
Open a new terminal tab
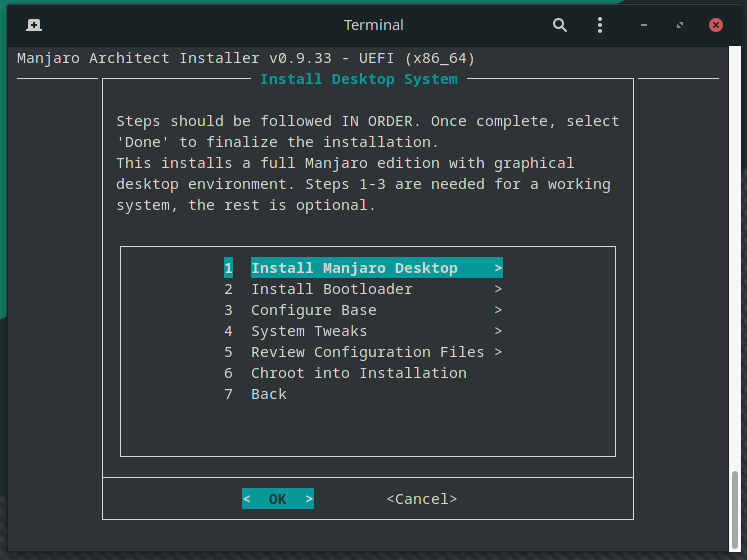coord(34,24)
